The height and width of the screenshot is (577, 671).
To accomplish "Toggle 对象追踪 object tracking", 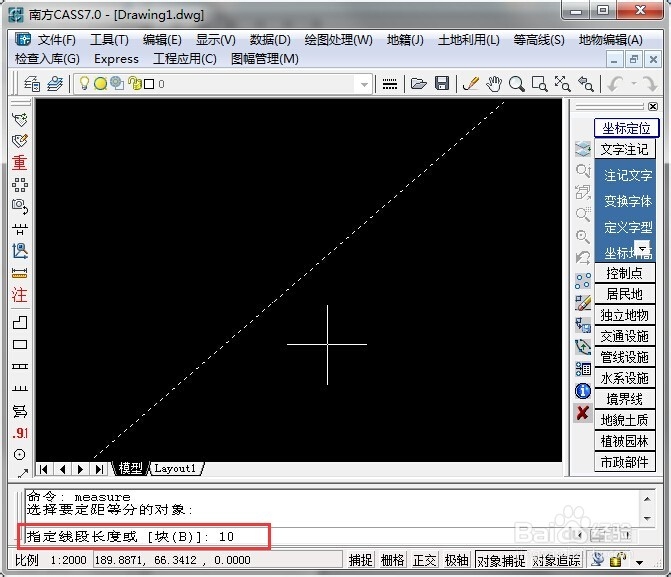I will pos(556,560).
